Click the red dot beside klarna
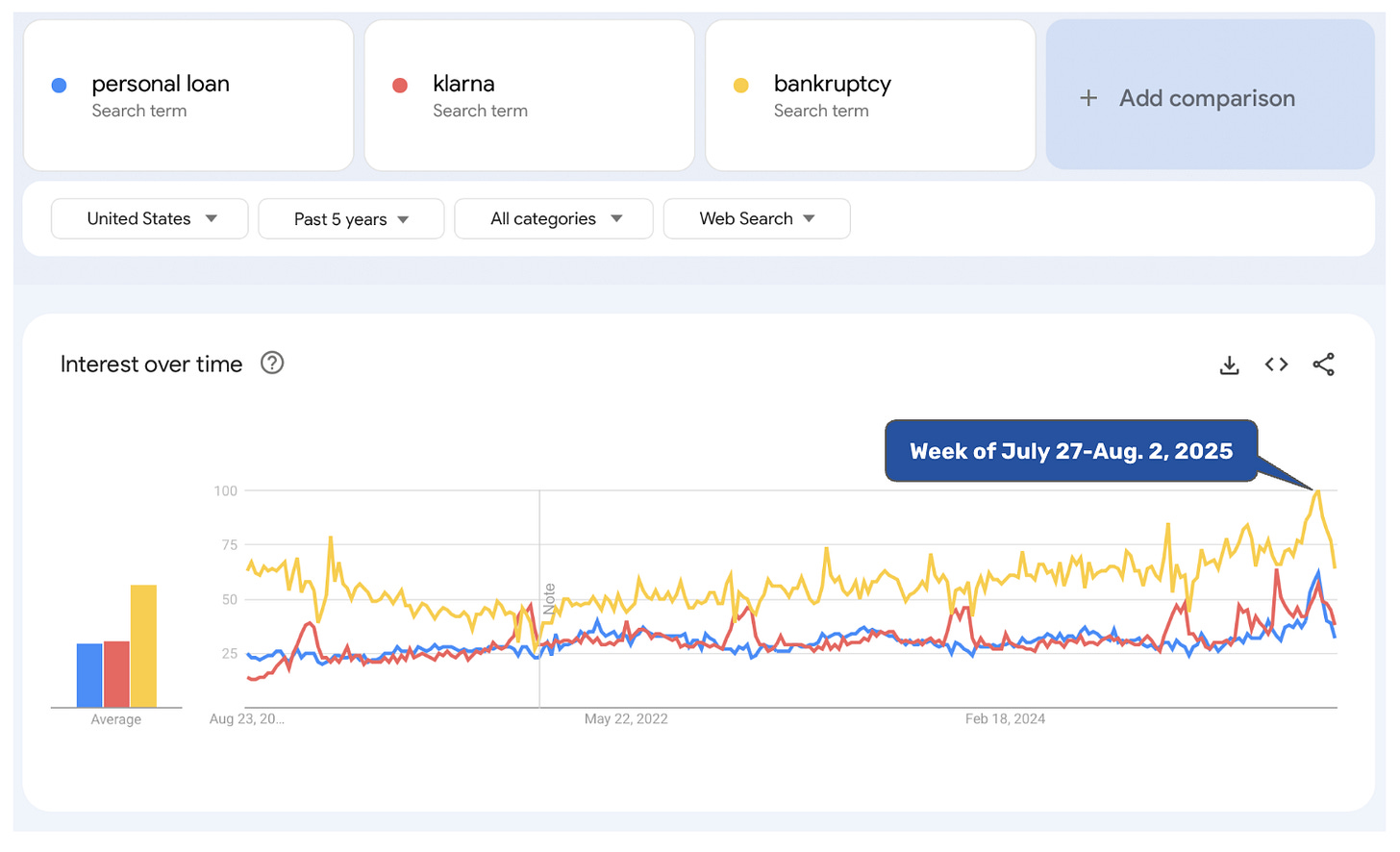1400x852 pixels. click(400, 86)
